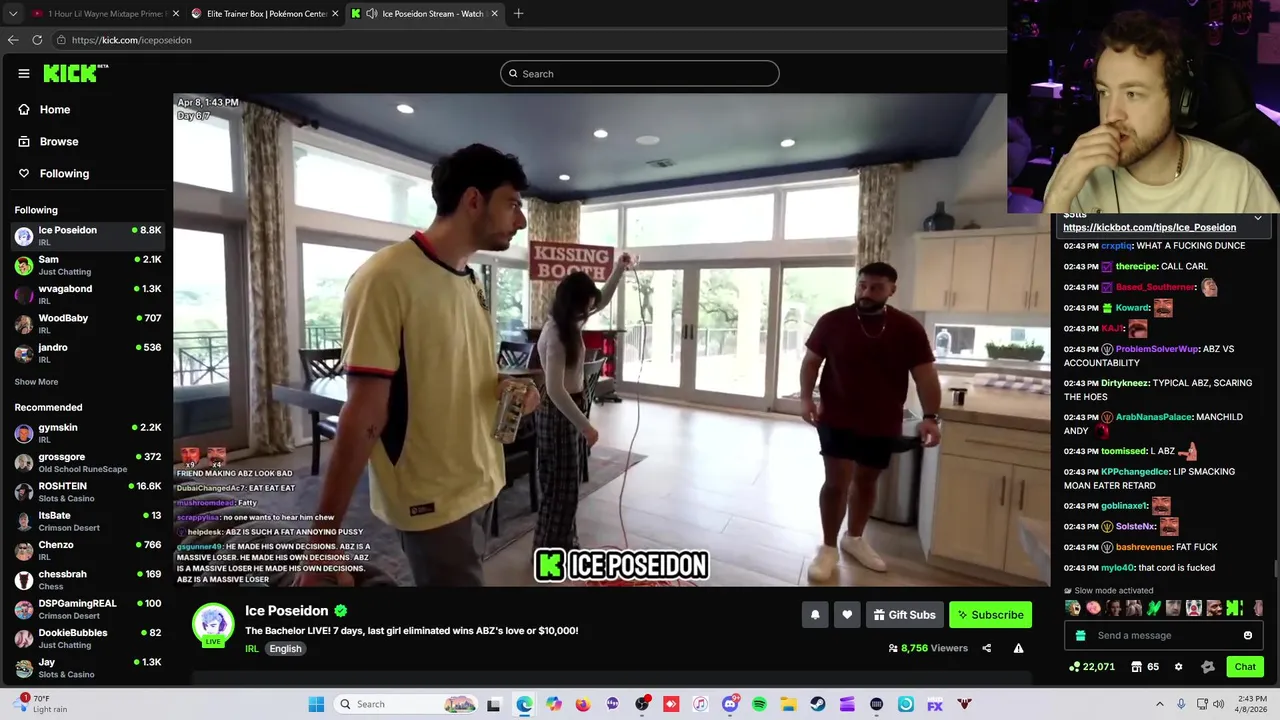The width and height of the screenshot is (1280, 720).
Task: Open Jay Slots & Casino channel
Action: [x=88, y=667]
